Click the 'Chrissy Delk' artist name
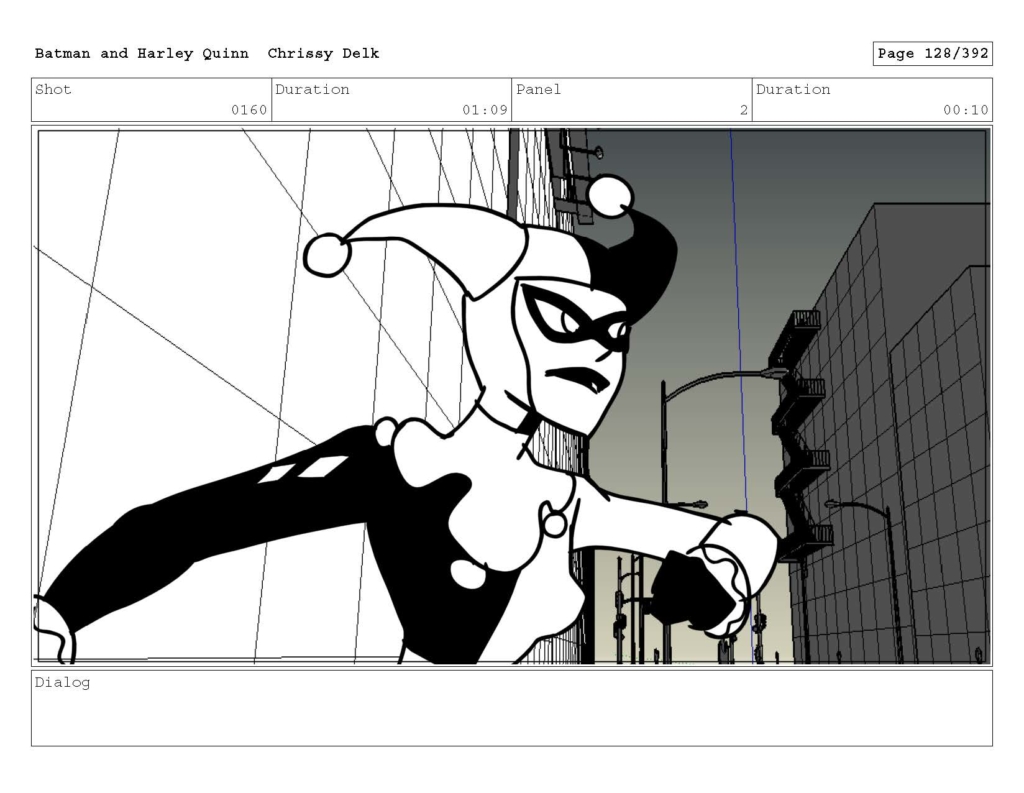 [323, 54]
